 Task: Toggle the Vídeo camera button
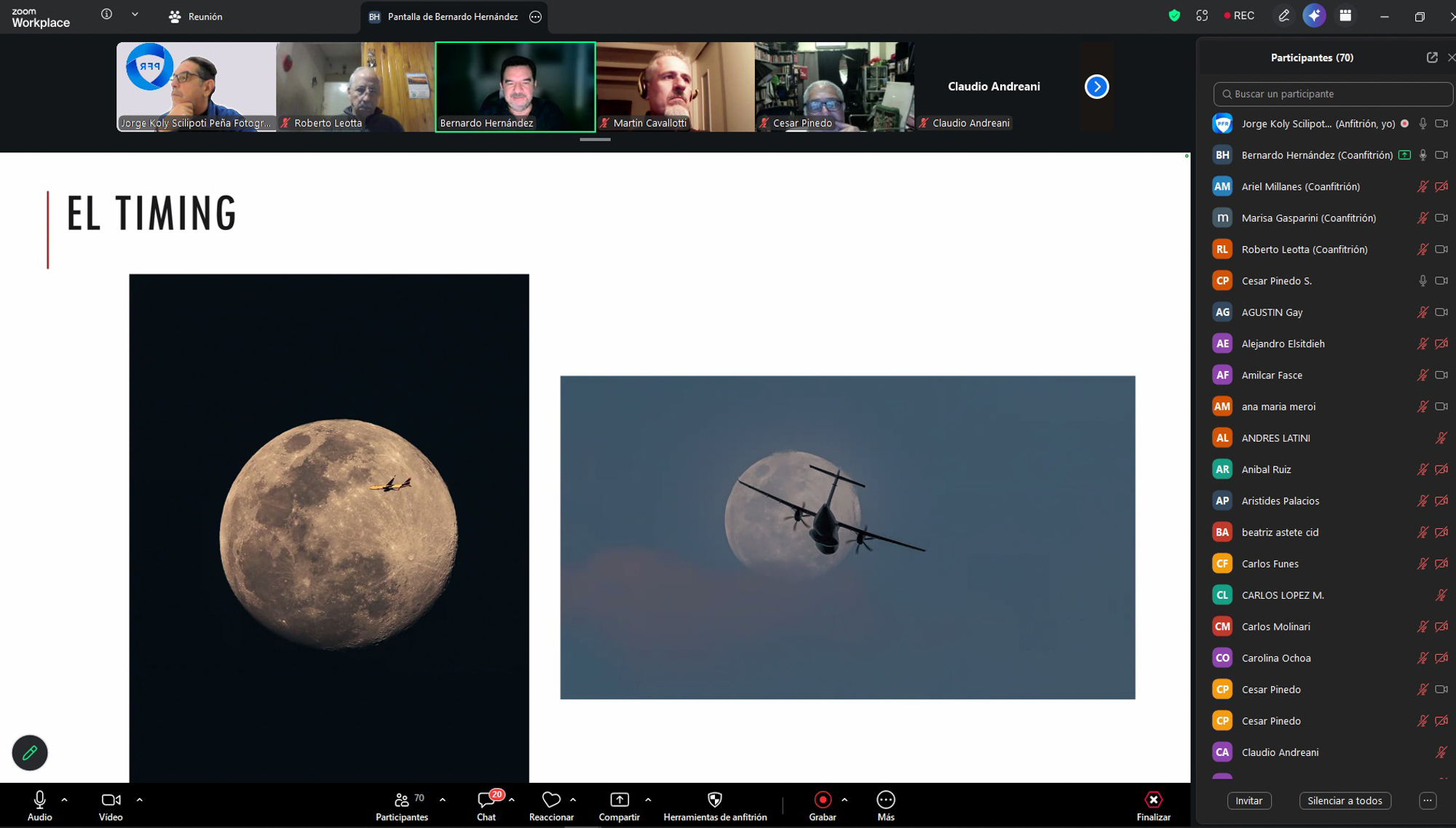pos(111,806)
